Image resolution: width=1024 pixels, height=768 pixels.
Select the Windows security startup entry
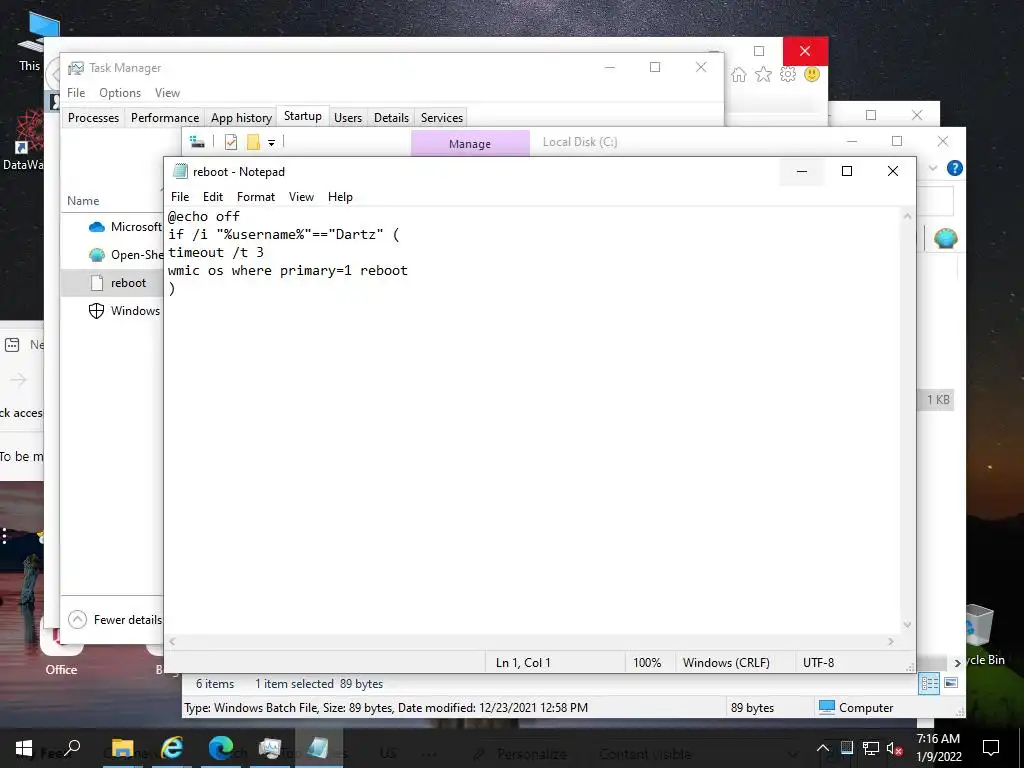tap(112, 311)
